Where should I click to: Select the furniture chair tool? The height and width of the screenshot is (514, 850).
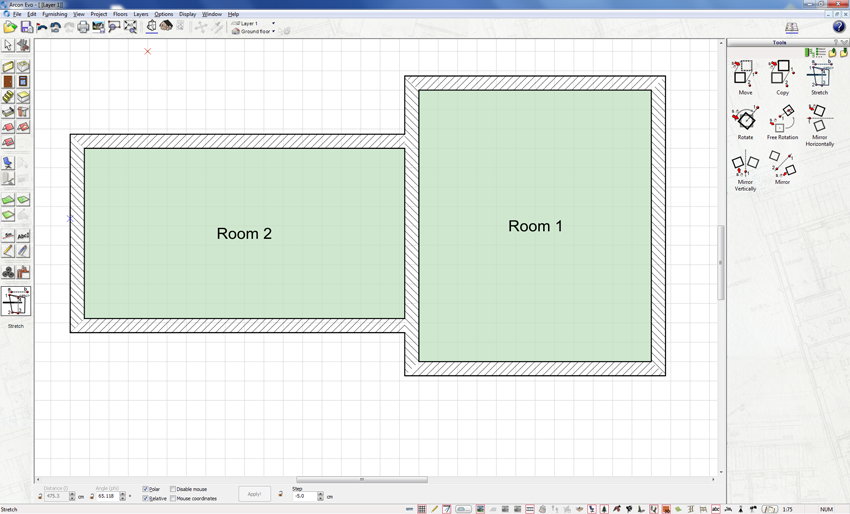pos(8,163)
